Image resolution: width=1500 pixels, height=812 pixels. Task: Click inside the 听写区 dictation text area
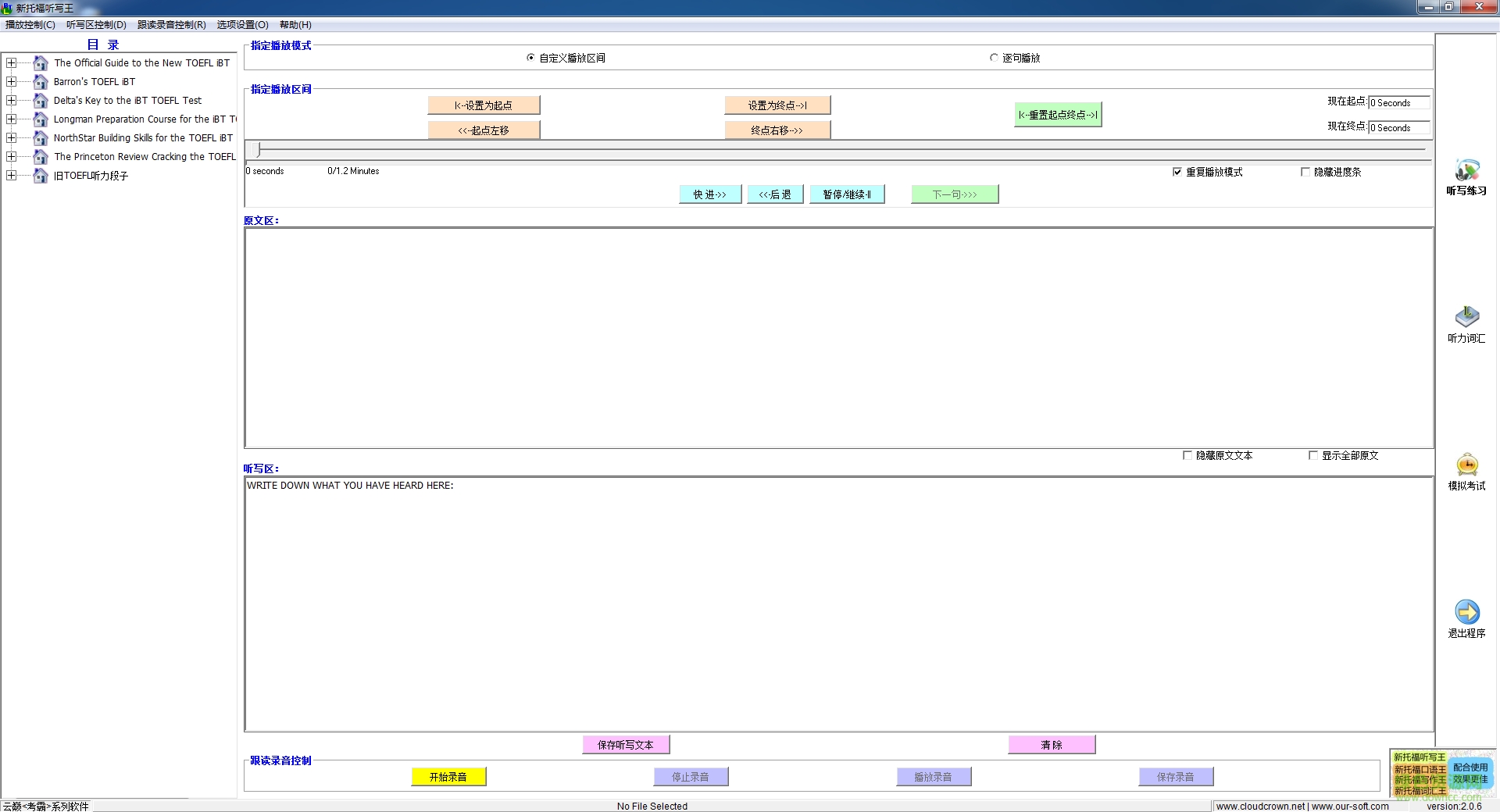click(x=836, y=605)
